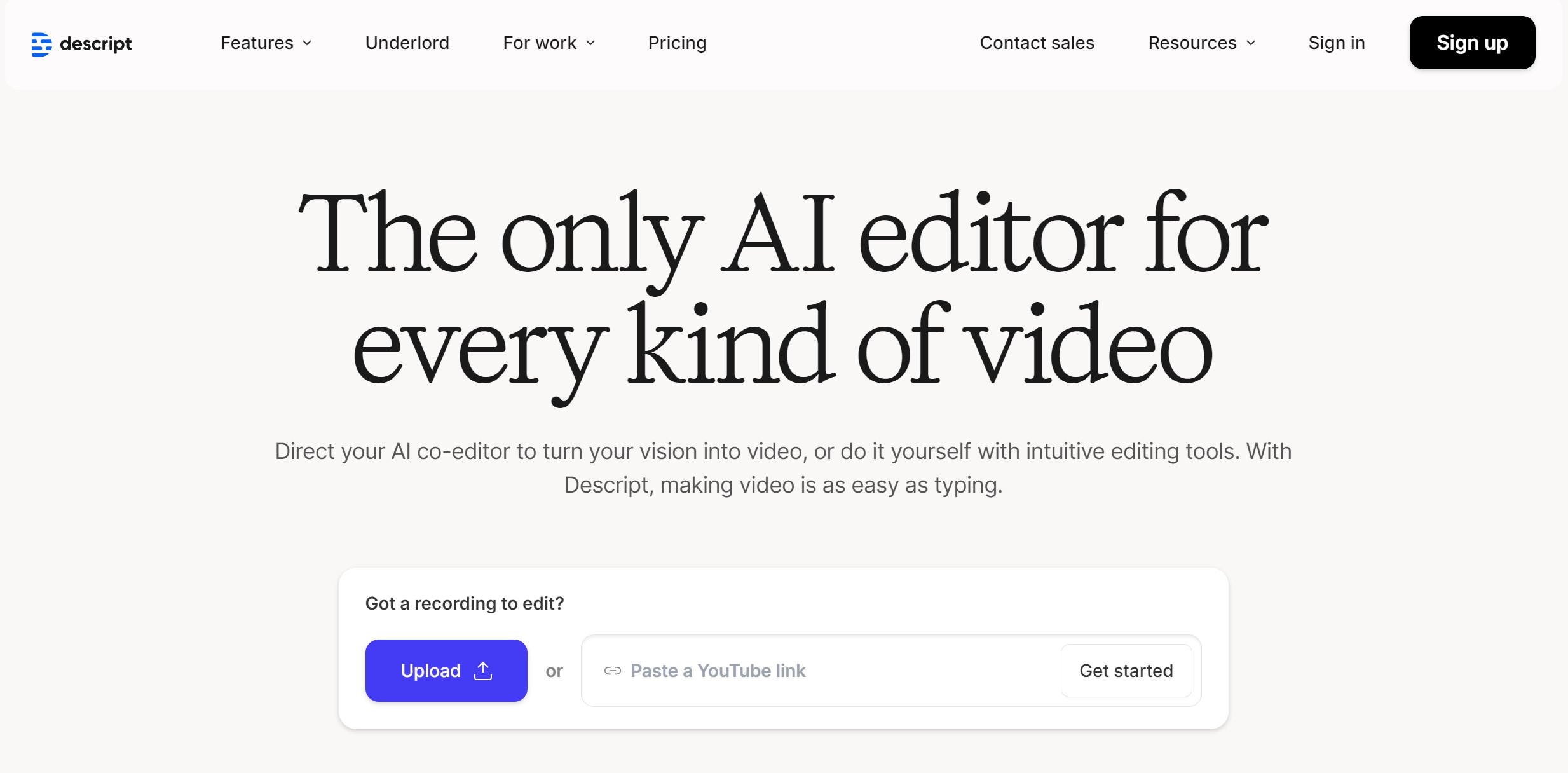1568x773 pixels.
Task: Click the descript wordmark text
Action: [95, 43]
